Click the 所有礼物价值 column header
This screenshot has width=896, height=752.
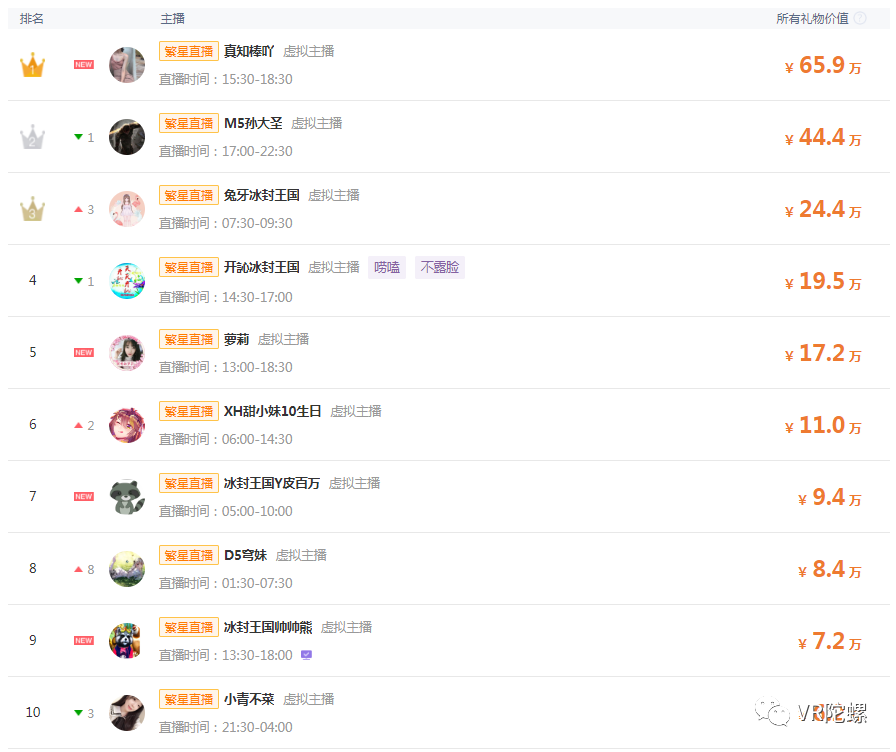(812, 18)
